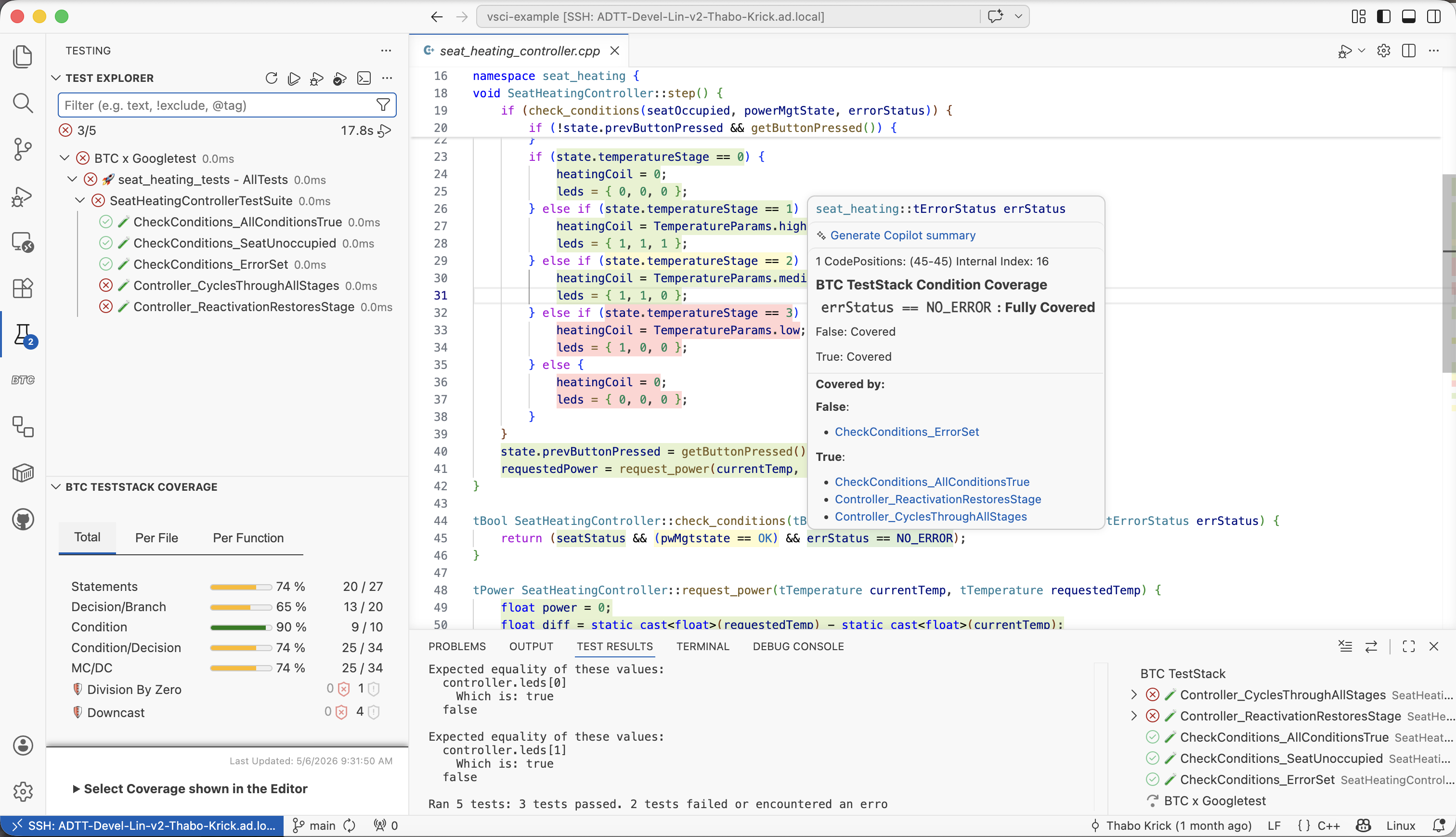
Task: Open editor settings gear icon
Action: [x=1384, y=51]
